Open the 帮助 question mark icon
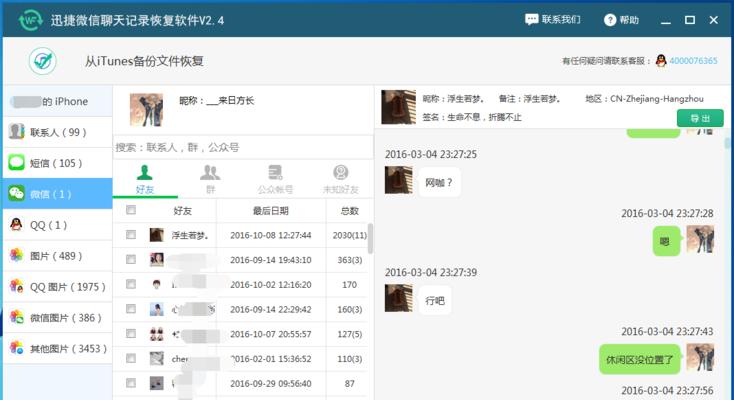 [609, 20]
